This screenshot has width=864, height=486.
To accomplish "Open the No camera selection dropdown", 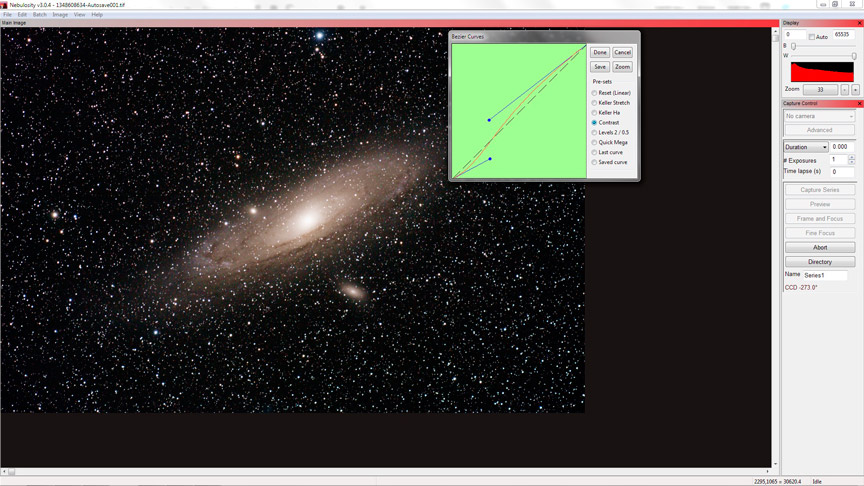I will click(x=819, y=116).
